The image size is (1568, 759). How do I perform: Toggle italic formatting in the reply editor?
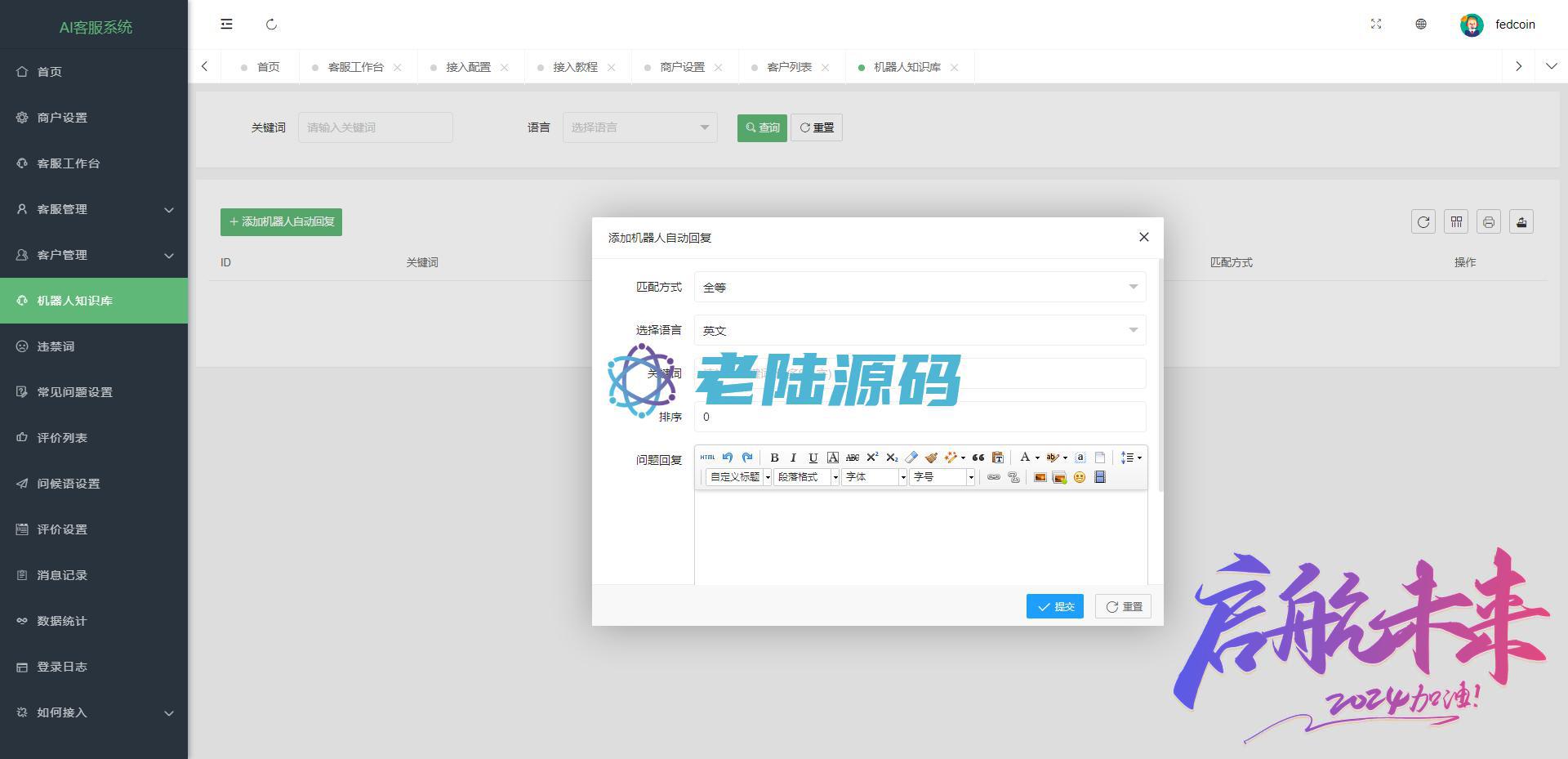click(x=793, y=458)
